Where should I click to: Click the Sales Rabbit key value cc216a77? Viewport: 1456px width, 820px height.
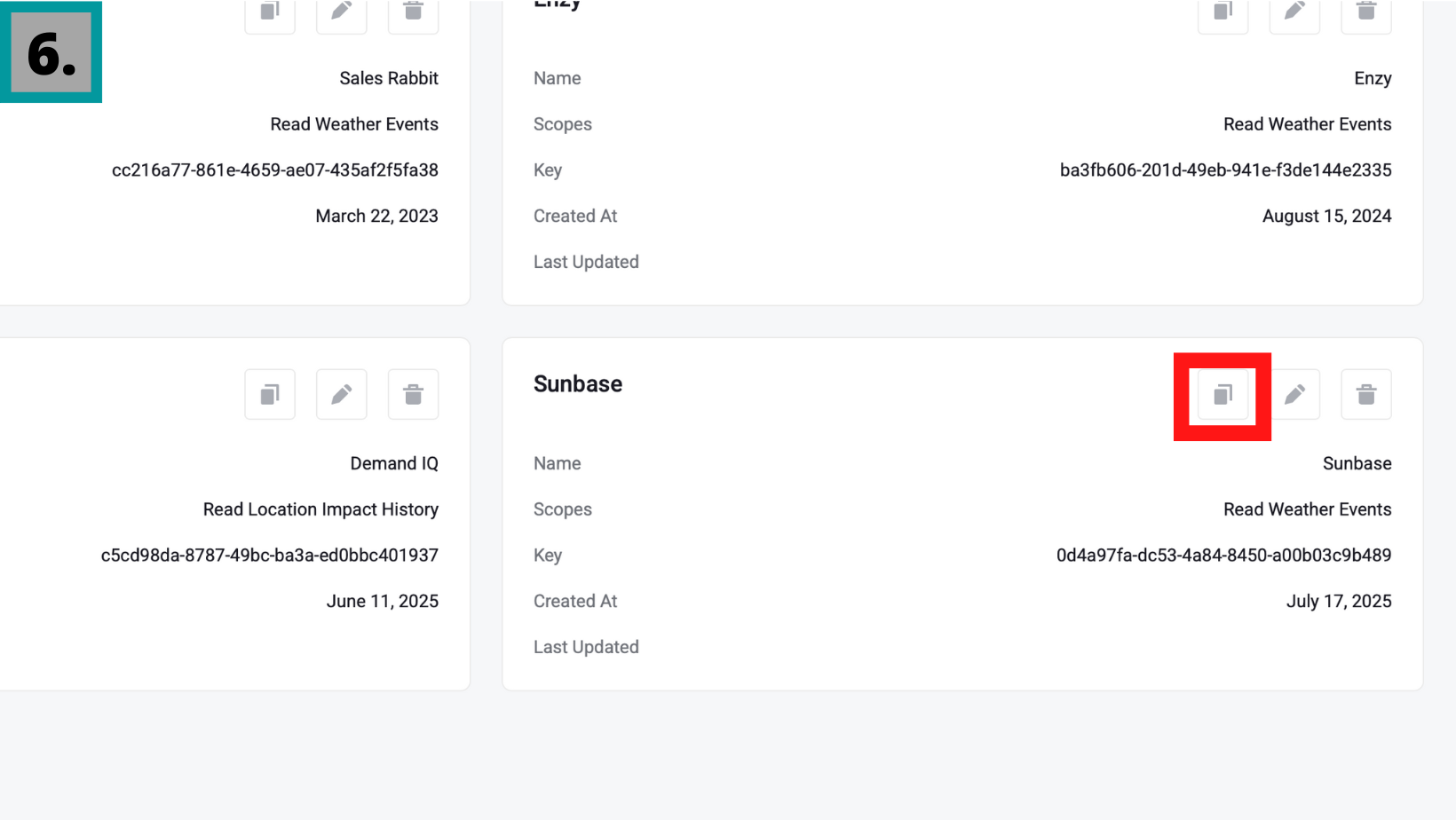pyautogui.click(x=274, y=170)
